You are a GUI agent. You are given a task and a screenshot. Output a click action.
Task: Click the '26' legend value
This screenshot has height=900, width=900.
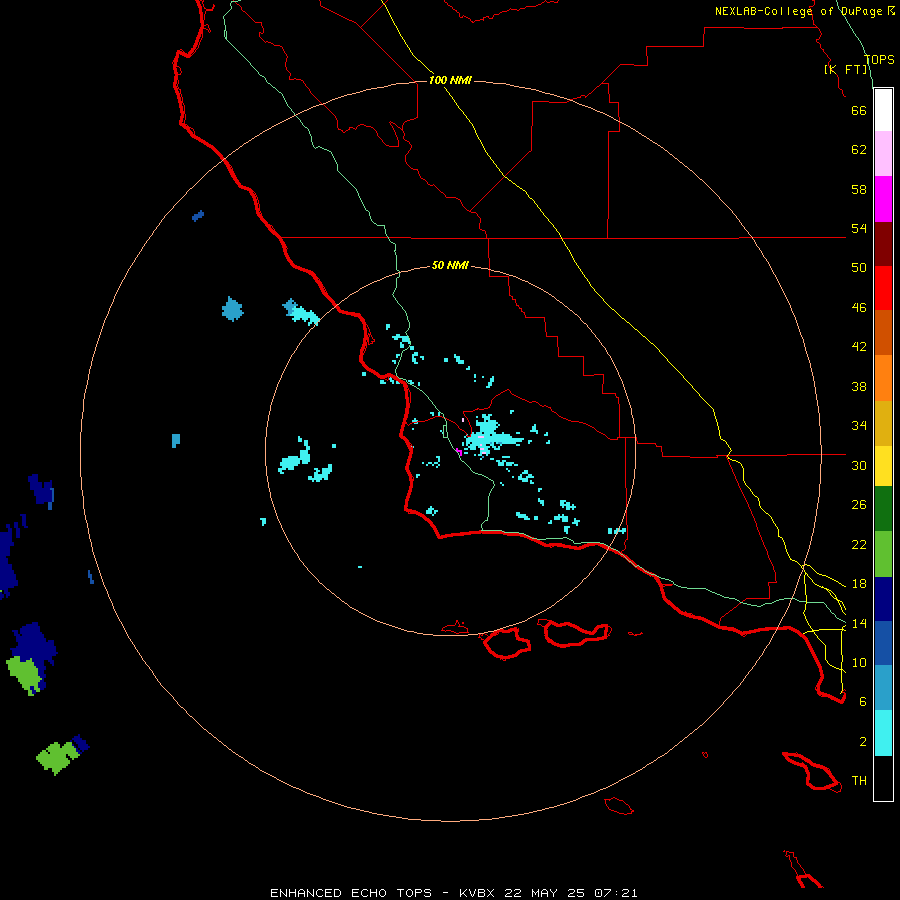(x=859, y=505)
